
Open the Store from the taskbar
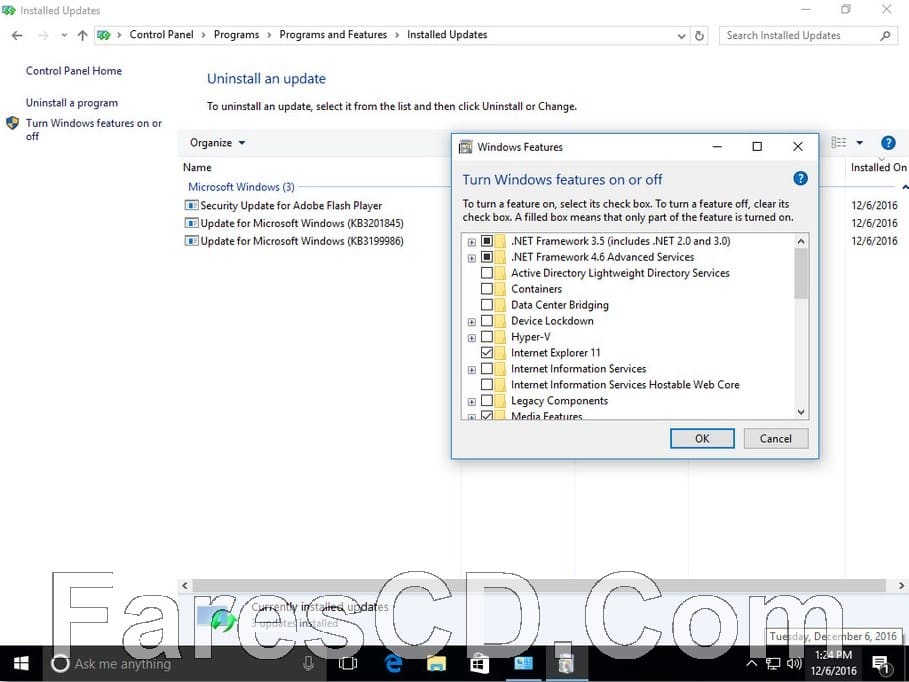[x=479, y=663]
